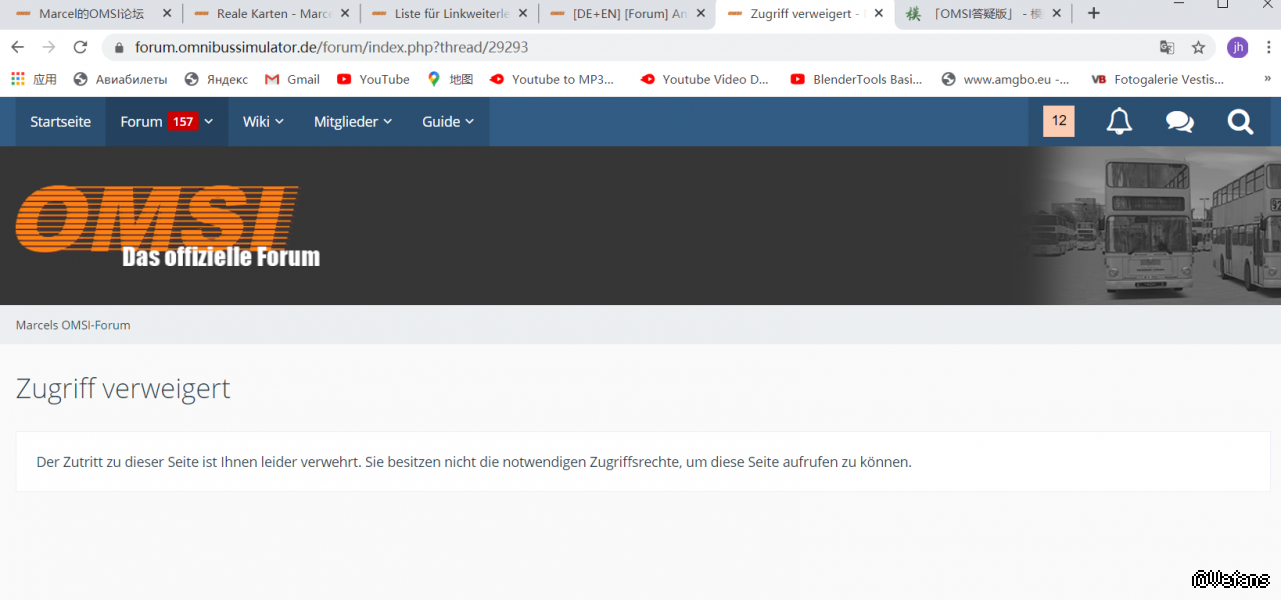Image resolution: width=1281 pixels, height=600 pixels.
Task: Expand the Guide menu dropdown
Action: pos(448,122)
